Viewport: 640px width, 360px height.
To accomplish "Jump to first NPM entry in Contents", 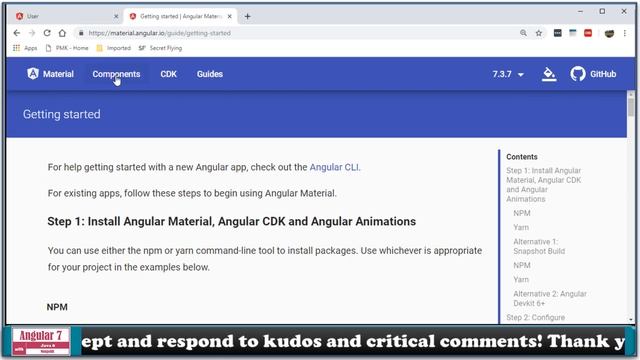I will [522, 213].
